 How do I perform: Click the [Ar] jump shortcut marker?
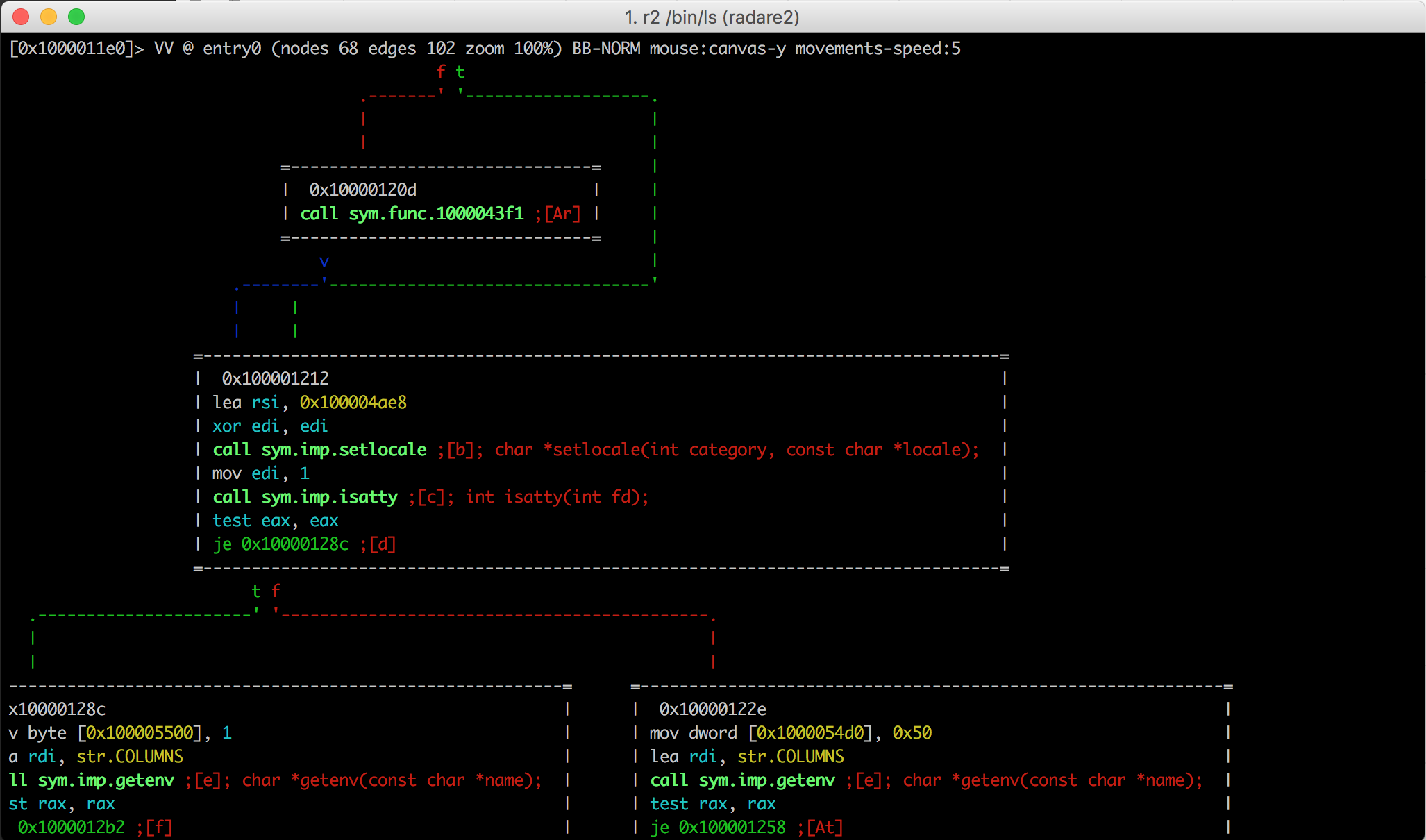tap(562, 213)
